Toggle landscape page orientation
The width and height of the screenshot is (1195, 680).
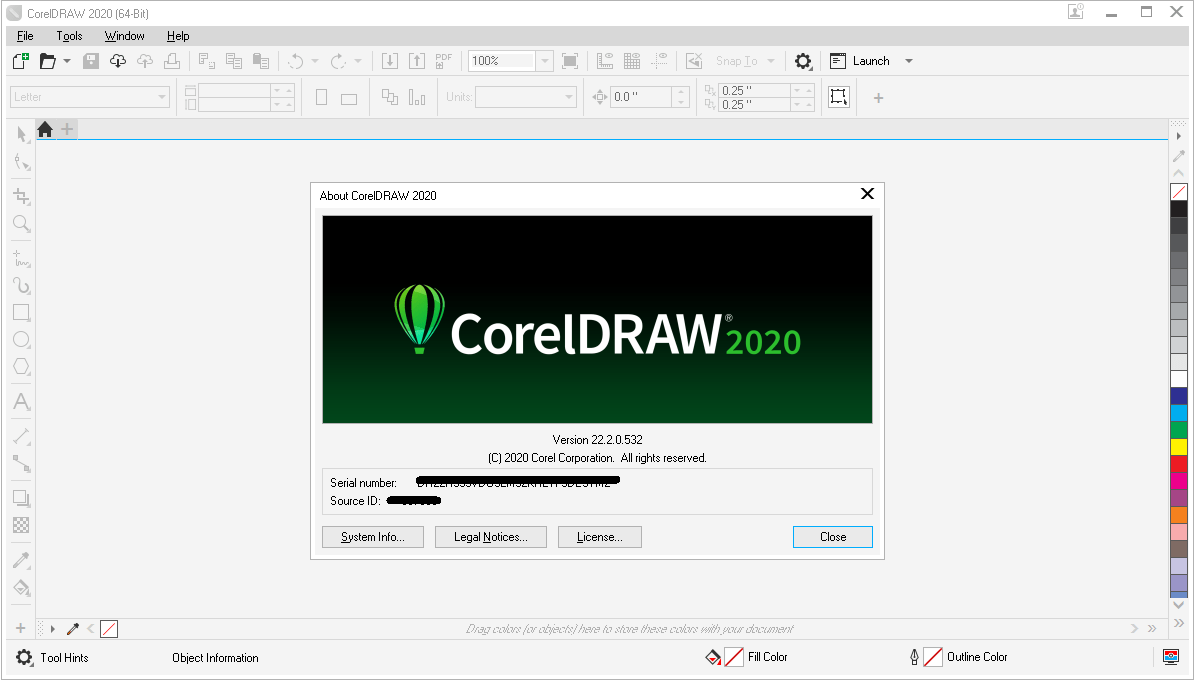coord(349,98)
